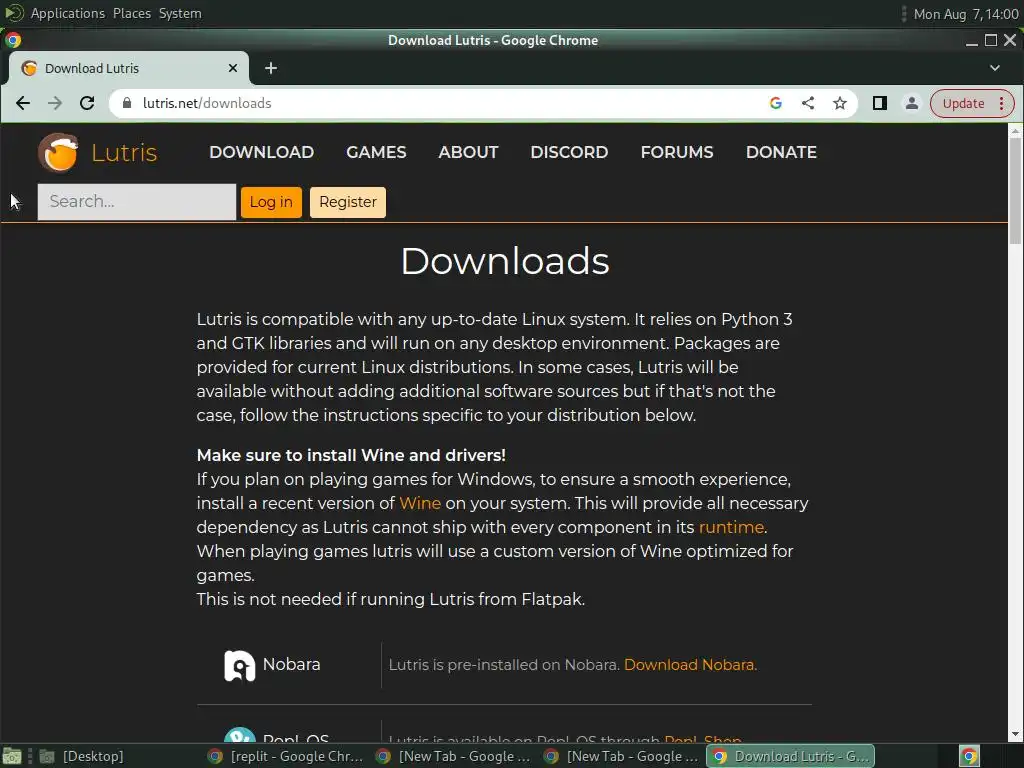Click the scrollbar down arrow
Viewport: 1024px width, 768px height.
point(1015,734)
